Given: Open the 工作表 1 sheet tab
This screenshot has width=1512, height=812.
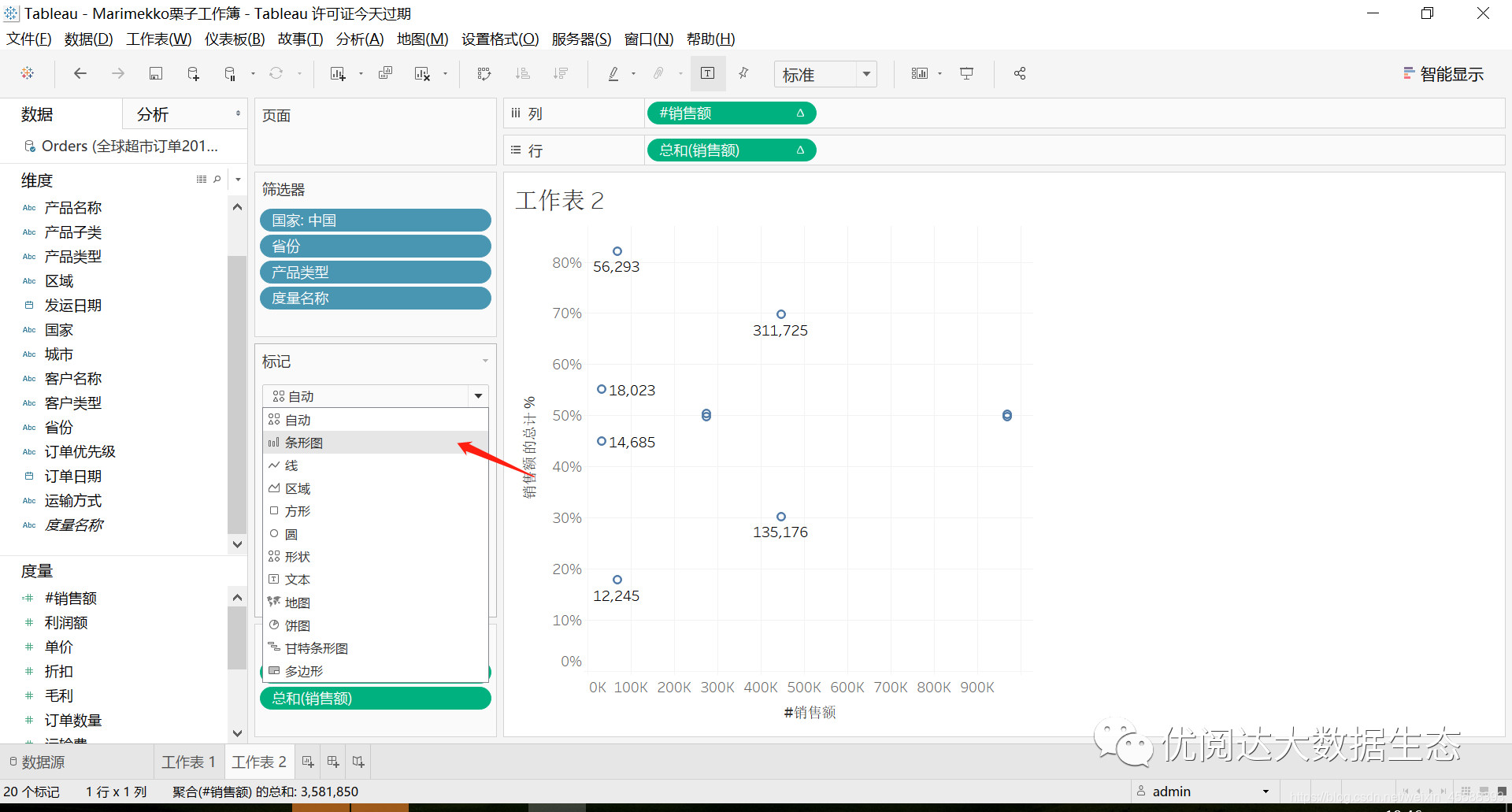Looking at the screenshot, I should point(188,762).
